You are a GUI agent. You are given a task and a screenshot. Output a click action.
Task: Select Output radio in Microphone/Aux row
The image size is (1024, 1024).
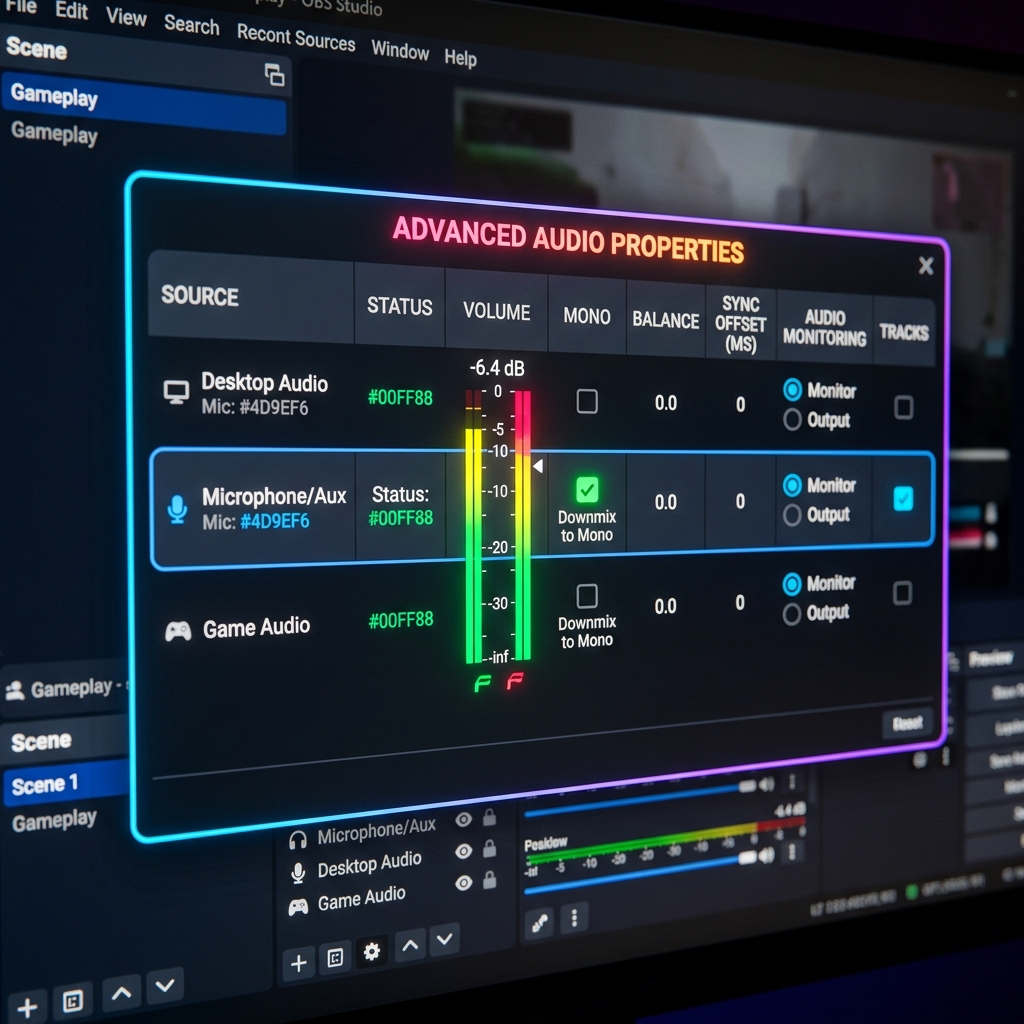[x=792, y=515]
